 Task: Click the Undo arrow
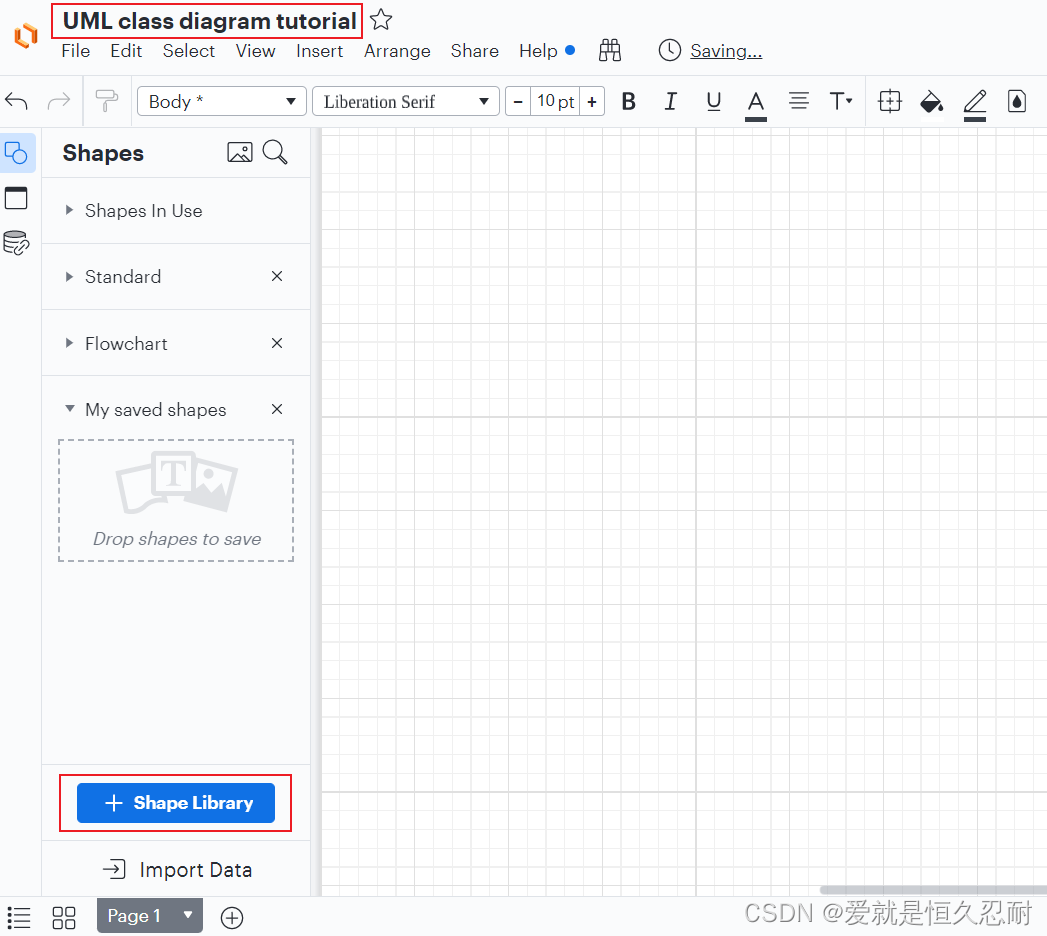pyautogui.click(x=16, y=101)
